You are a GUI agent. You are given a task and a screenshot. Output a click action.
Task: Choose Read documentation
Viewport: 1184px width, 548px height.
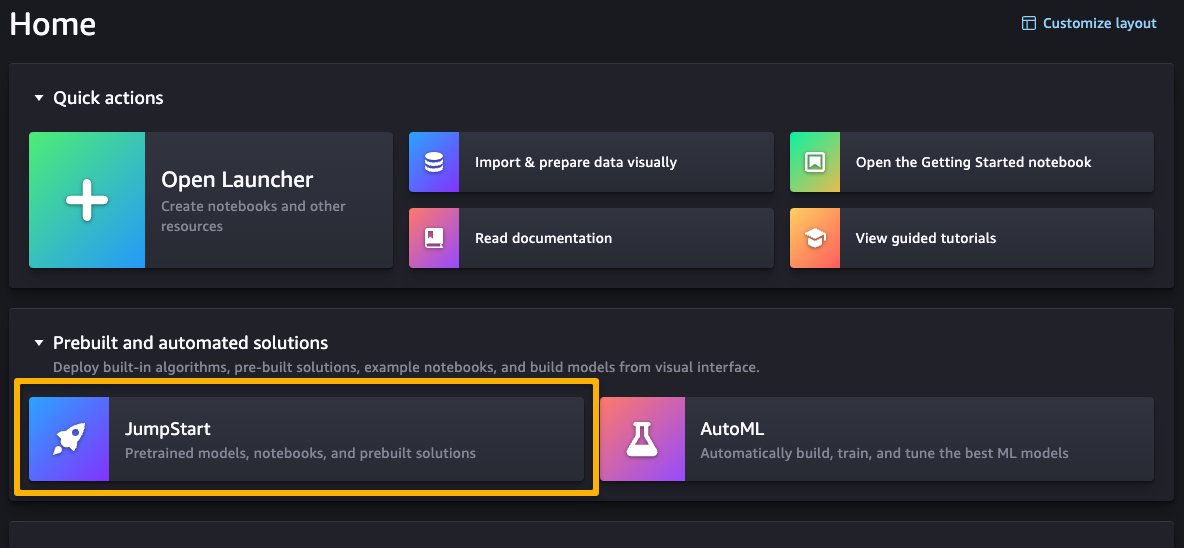click(x=591, y=238)
